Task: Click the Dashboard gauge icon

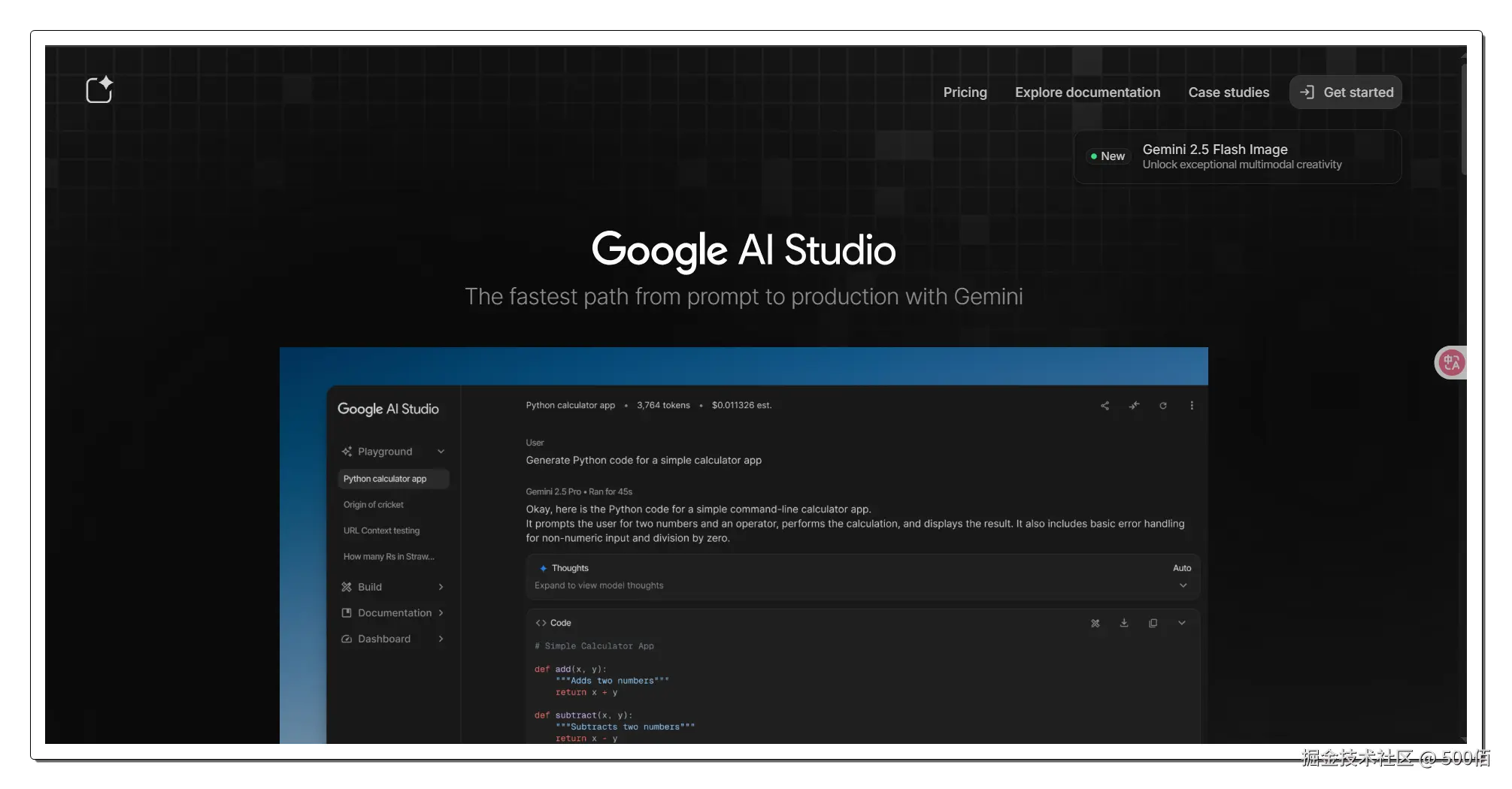Action: 347,639
